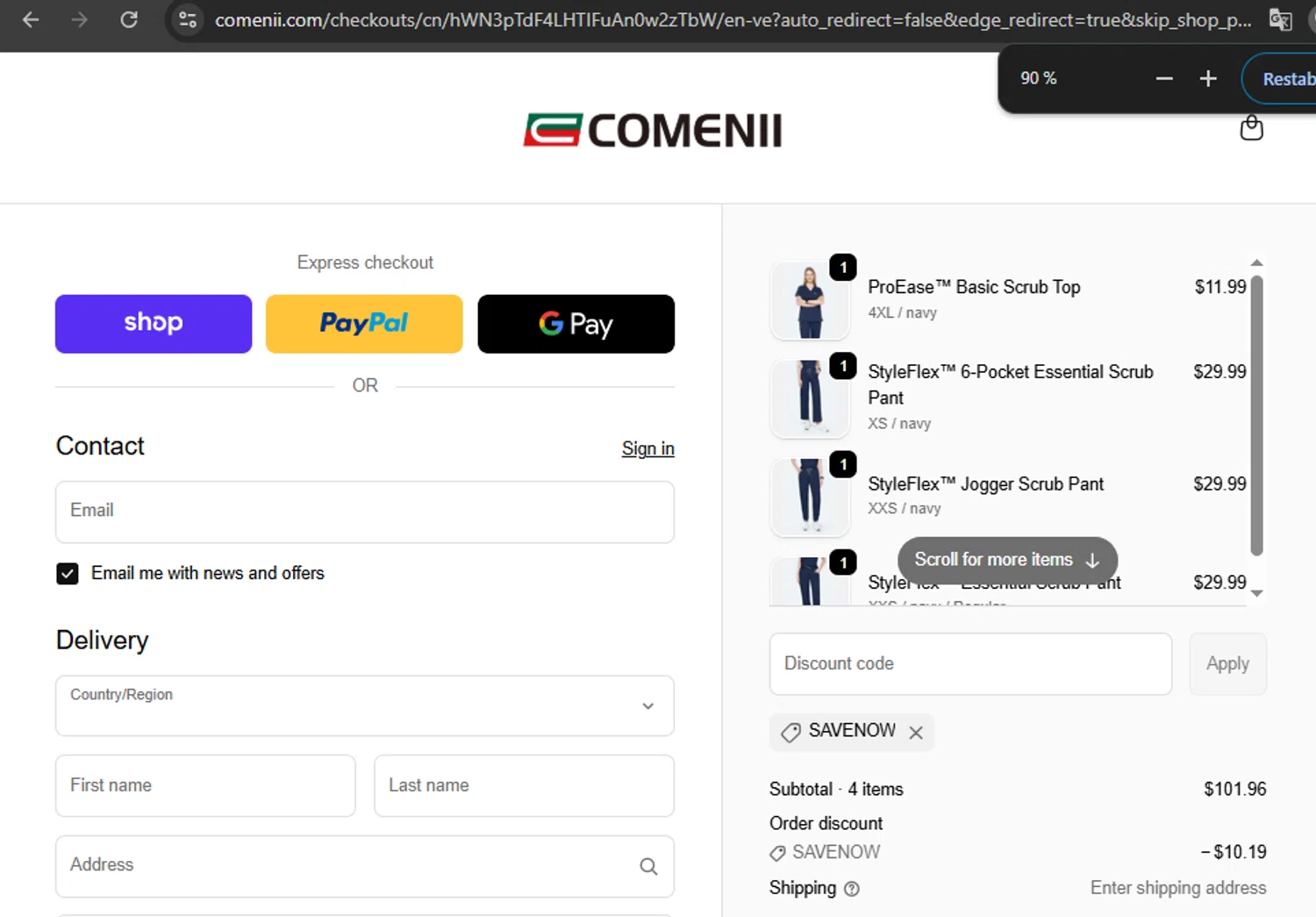Click Scroll for more items button
The width and height of the screenshot is (1316, 917).
point(1007,560)
